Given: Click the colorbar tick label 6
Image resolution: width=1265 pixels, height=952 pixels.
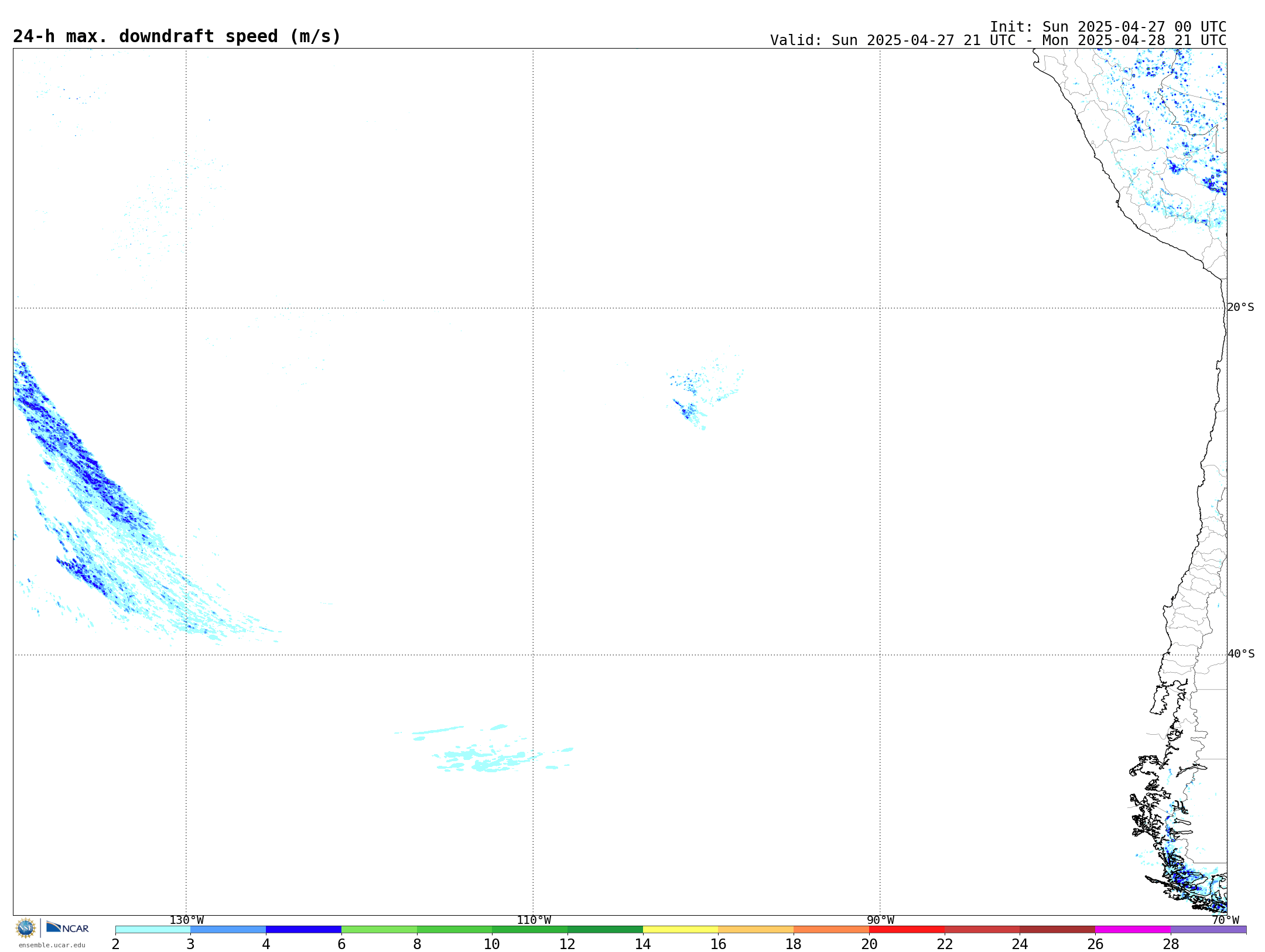Looking at the screenshot, I should (x=341, y=944).
